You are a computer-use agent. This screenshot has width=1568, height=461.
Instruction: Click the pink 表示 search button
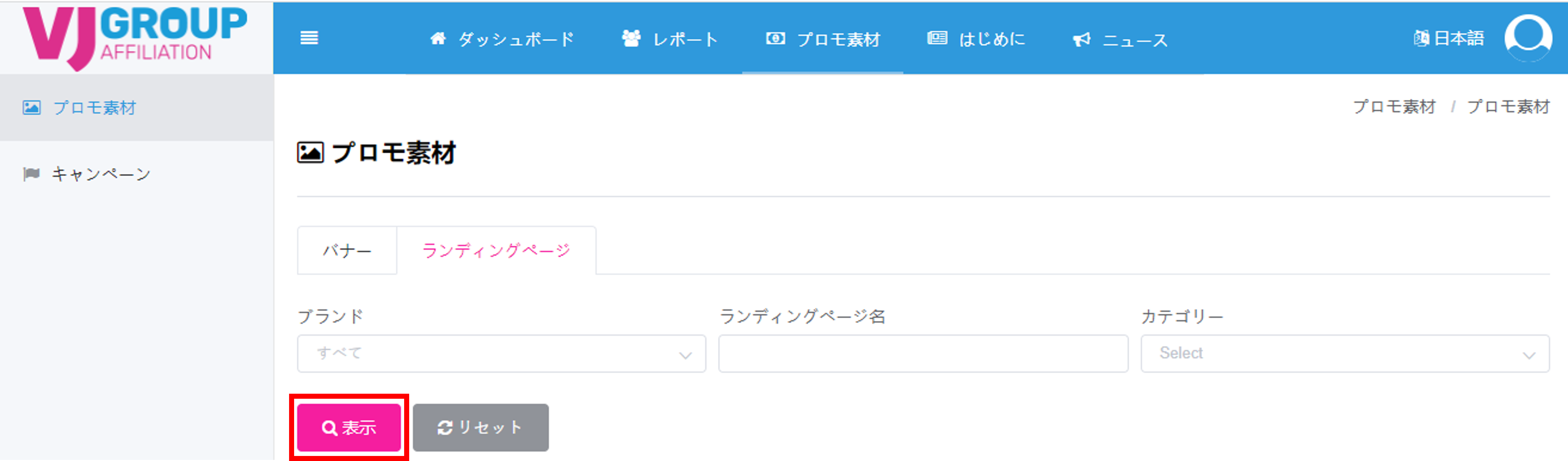coord(349,428)
